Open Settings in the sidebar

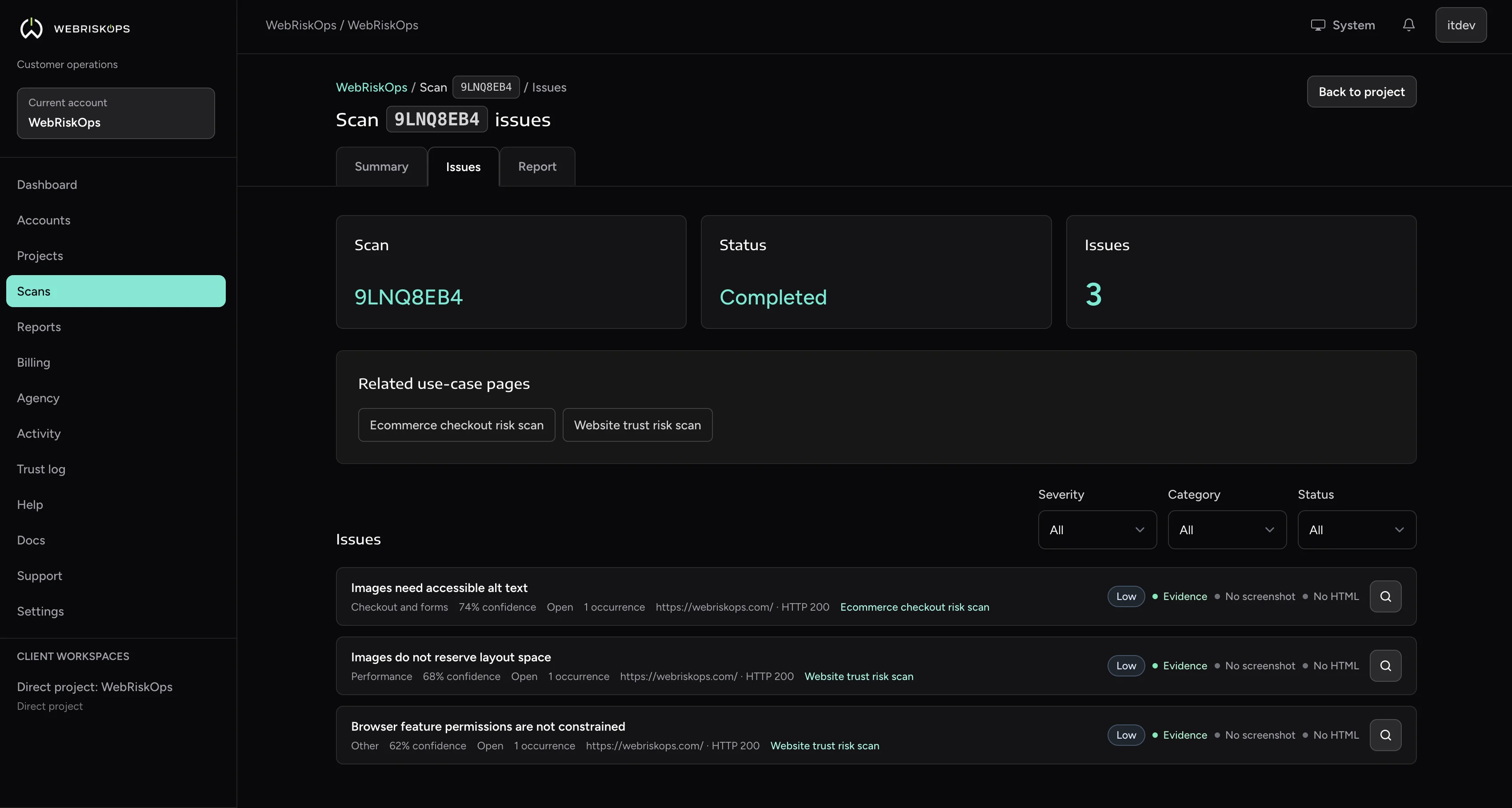[x=116, y=612]
